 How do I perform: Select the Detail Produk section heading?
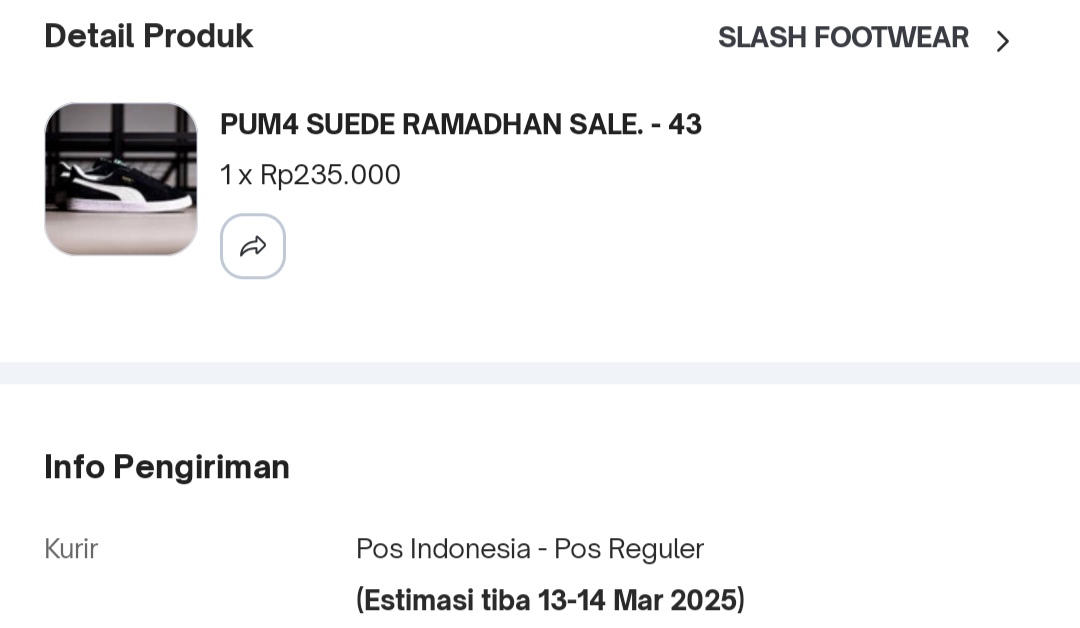[149, 36]
